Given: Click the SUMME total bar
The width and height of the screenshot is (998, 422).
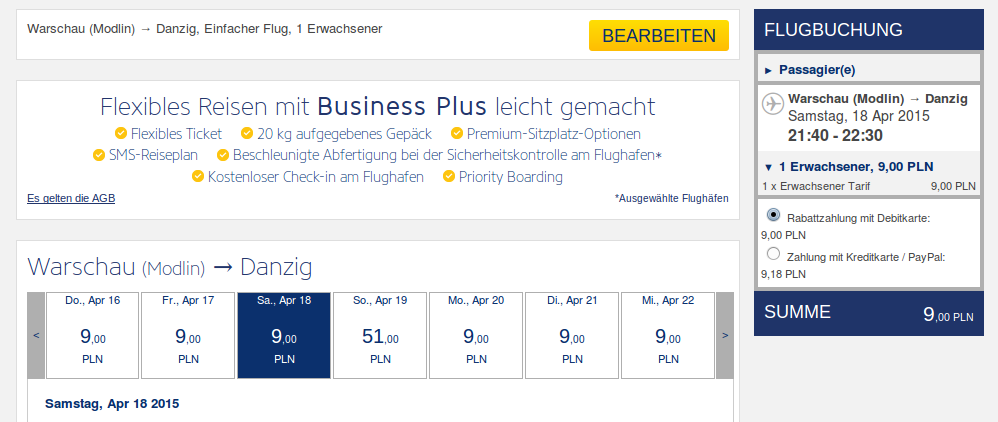Looking at the screenshot, I should click(x=869, y=313).
